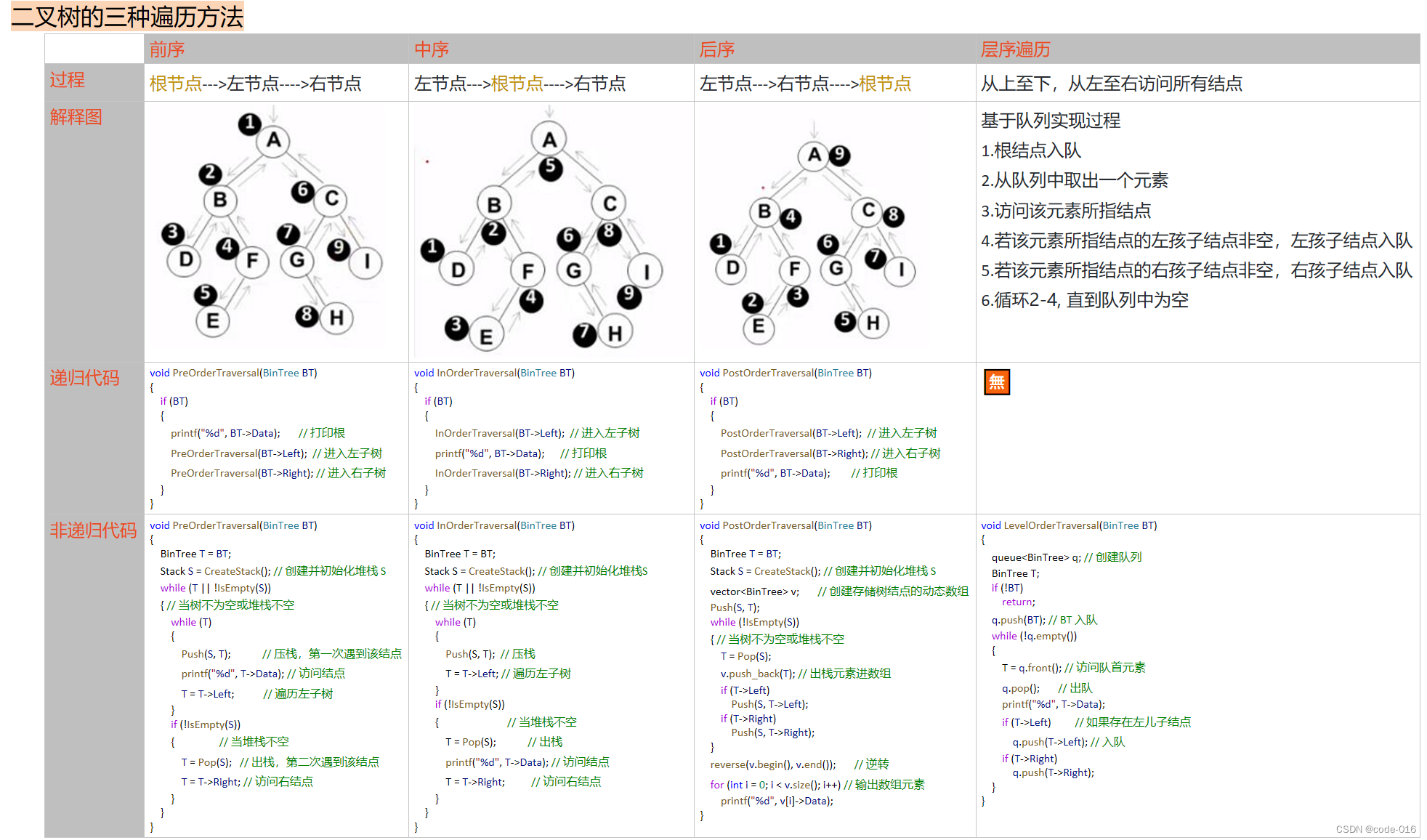Screen dimensions: 1427x840
Task: Click the void LevelOrderTraversal(BinTree BT) line
Action: [x=1069, y=525]
